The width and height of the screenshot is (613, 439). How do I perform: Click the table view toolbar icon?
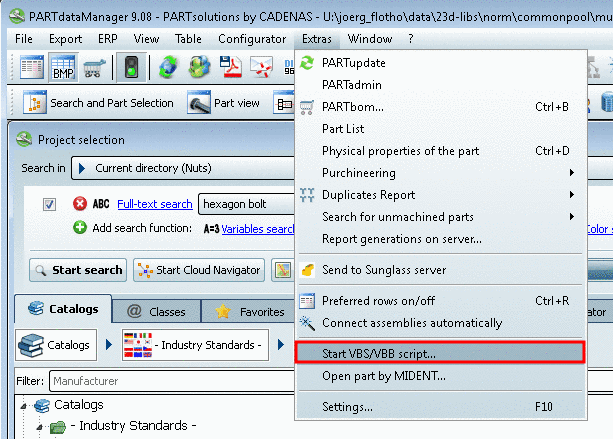[32, 67]
